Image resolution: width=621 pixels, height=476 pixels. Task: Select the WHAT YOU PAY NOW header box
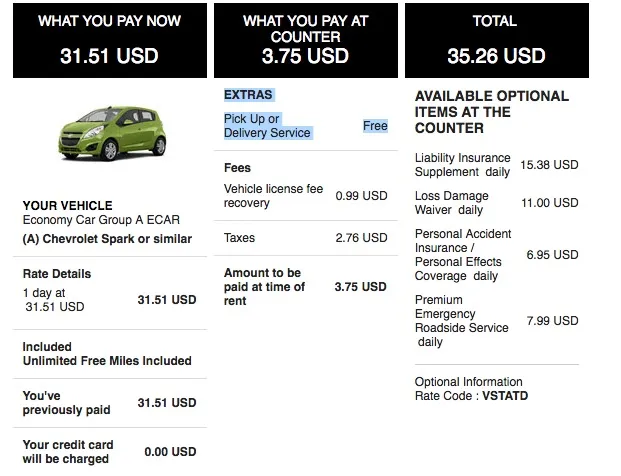pyautogui.click(x=110, y=40)
